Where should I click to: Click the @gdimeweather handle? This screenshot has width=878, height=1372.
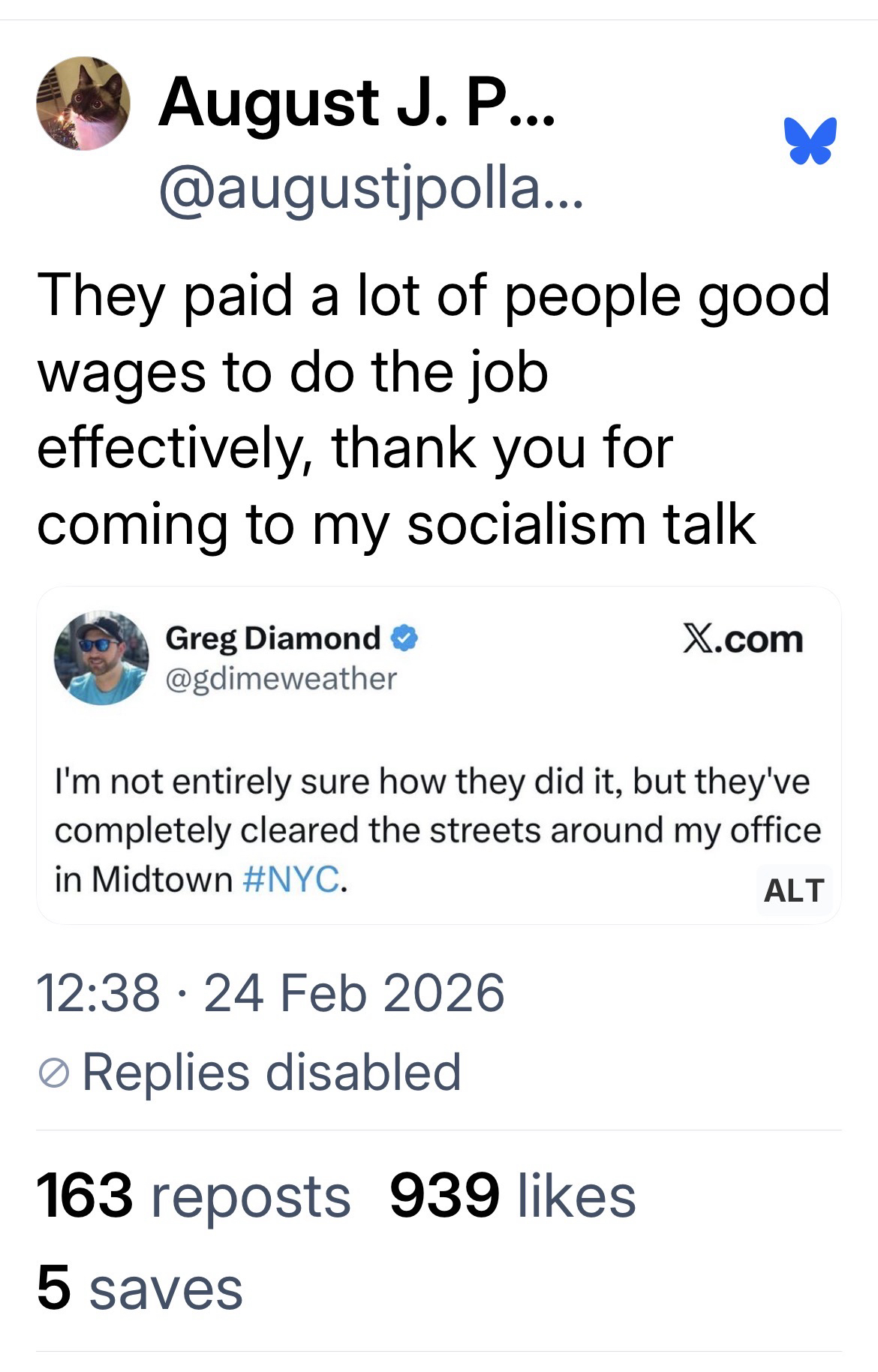pos(281,678)
